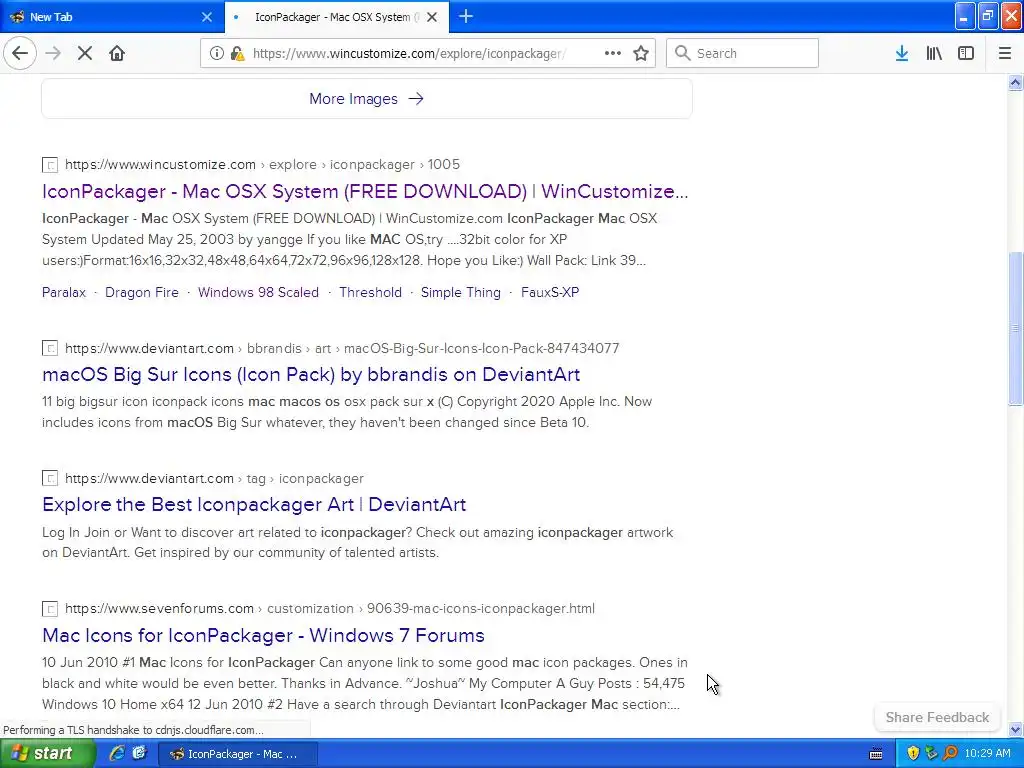Show site information icon in address bar
1024x768 pixels.
[216, 53]
